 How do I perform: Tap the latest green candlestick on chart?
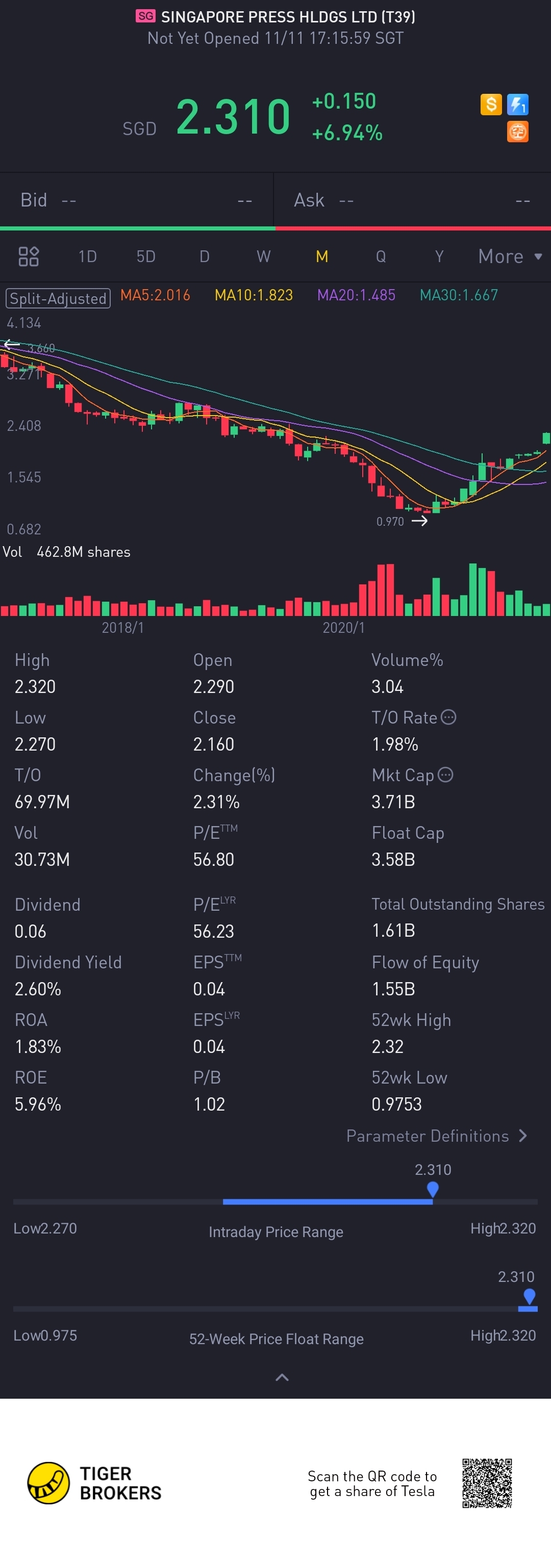[546, 437]
